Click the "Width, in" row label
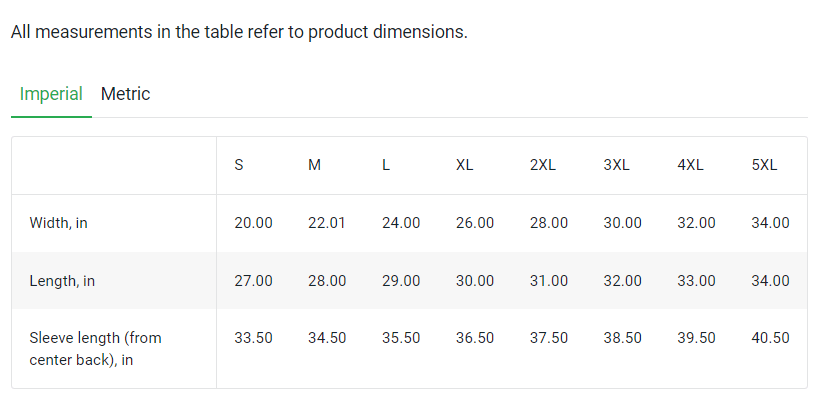The height and width of the screenshot is (402, 817). [59, 223]
